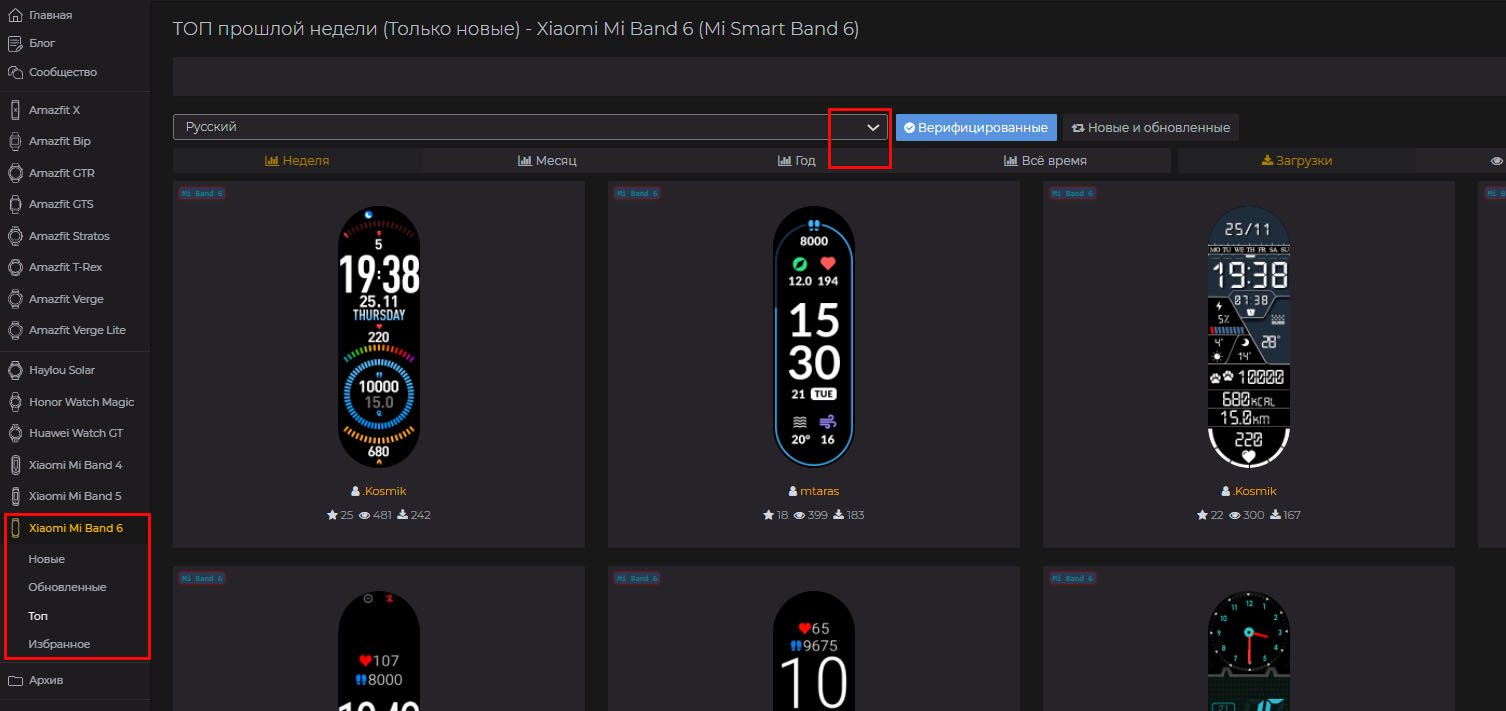1506x711 pixels.
Task: Open the 15:30 blue watchface thumbnail
Action: [813, 337]
